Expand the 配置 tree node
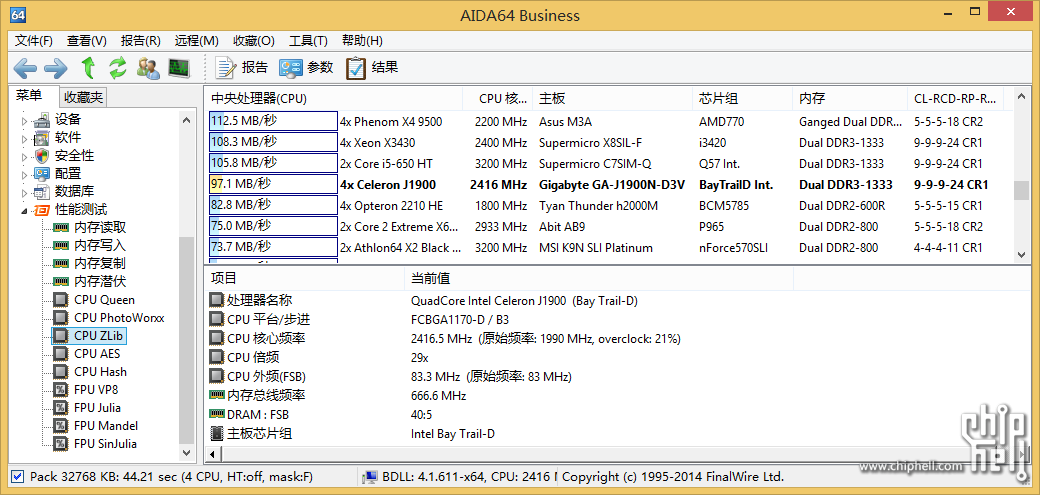 tap(25, 175)
